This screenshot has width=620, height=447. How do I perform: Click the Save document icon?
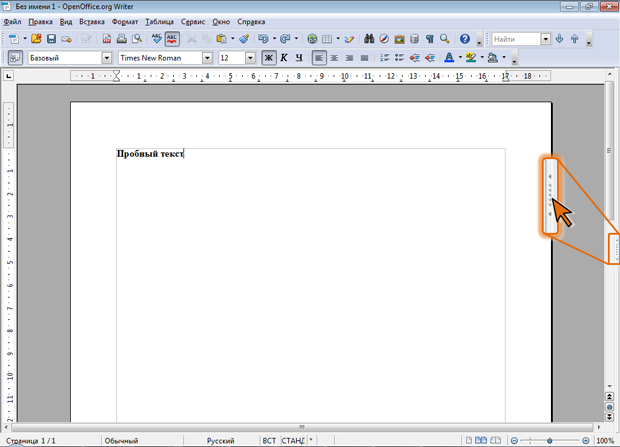click(x=52, y=39)
